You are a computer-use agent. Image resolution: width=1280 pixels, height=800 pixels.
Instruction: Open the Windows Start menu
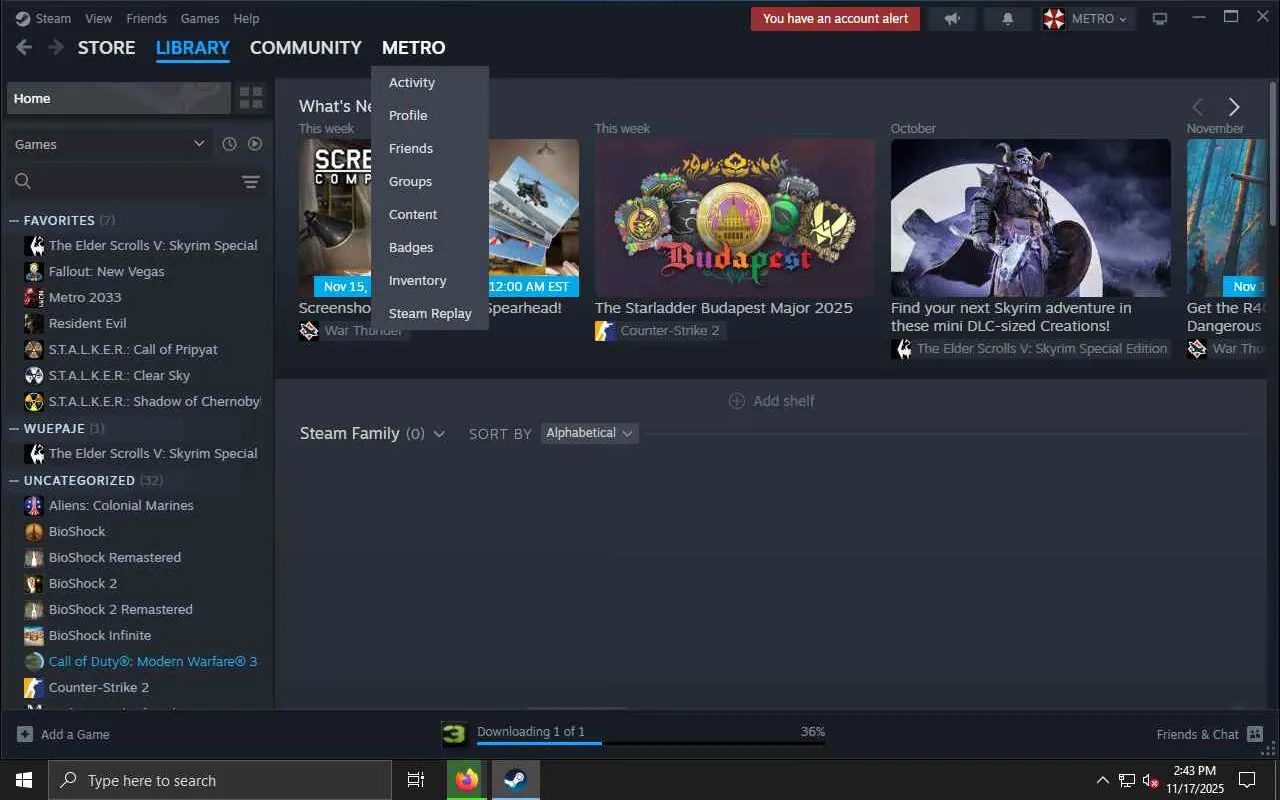pyautogui.click(x=24, y=780)
